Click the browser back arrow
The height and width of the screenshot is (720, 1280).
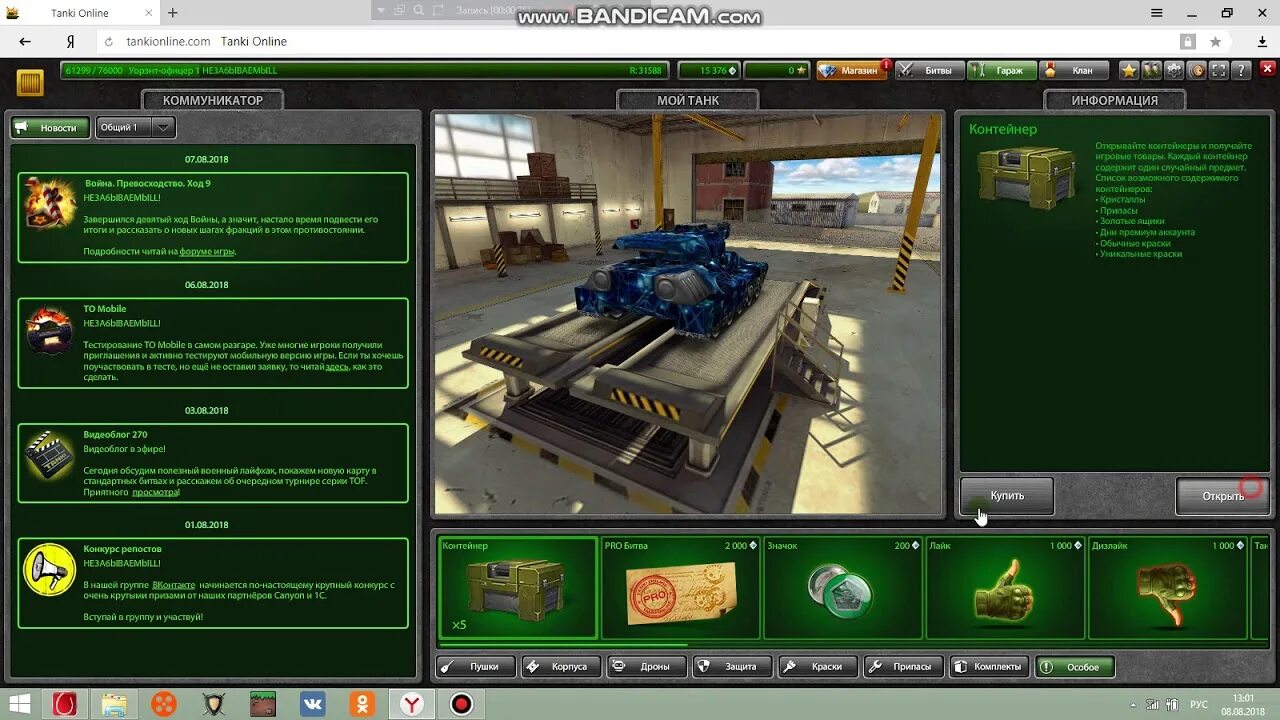(x=25, y=41)
